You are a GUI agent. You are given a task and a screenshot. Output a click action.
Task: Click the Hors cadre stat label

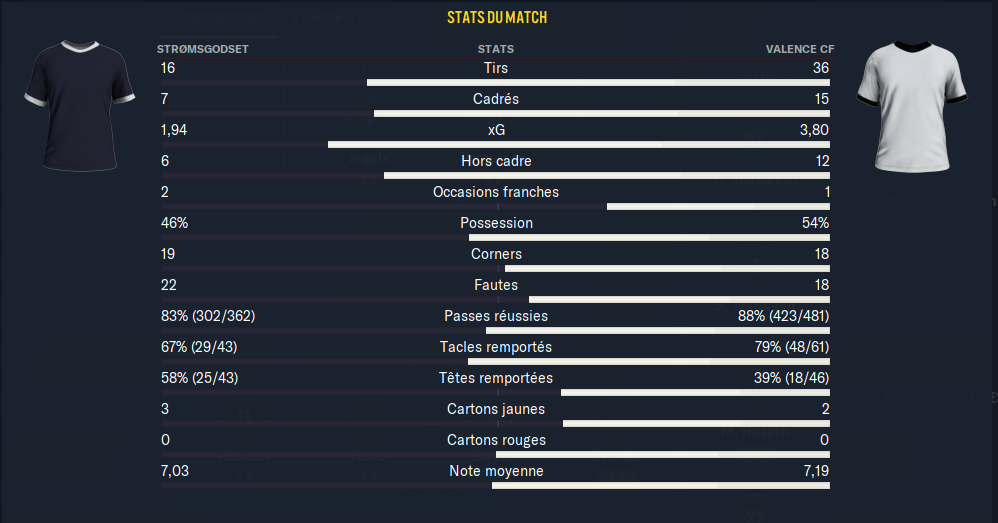496,161
